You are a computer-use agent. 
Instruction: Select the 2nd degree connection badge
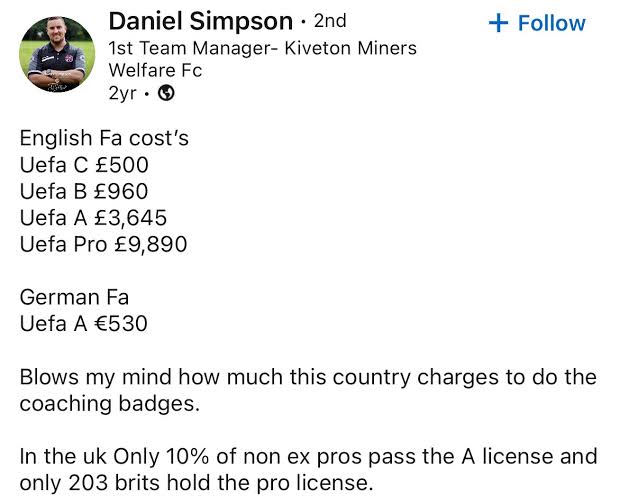330,21
